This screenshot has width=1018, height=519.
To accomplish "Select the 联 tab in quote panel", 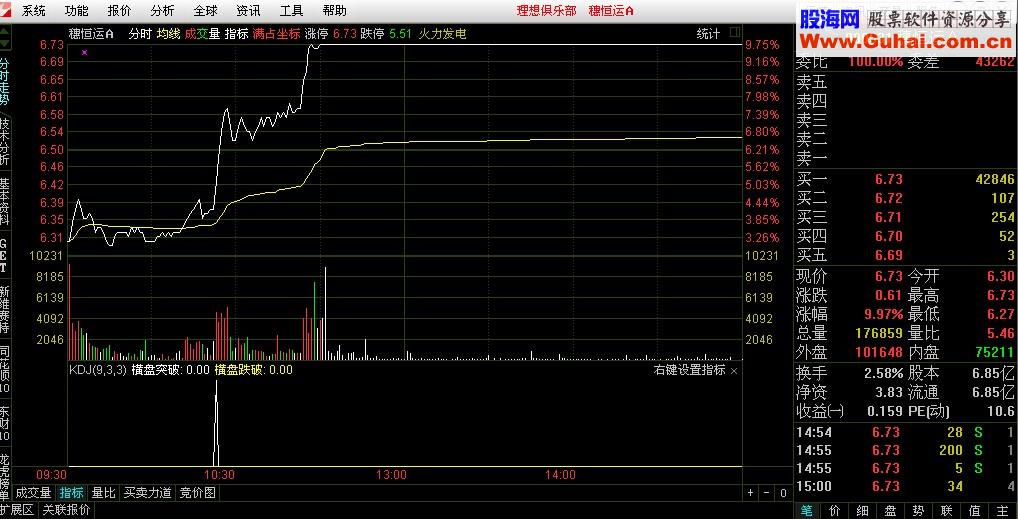I will 947,511.
